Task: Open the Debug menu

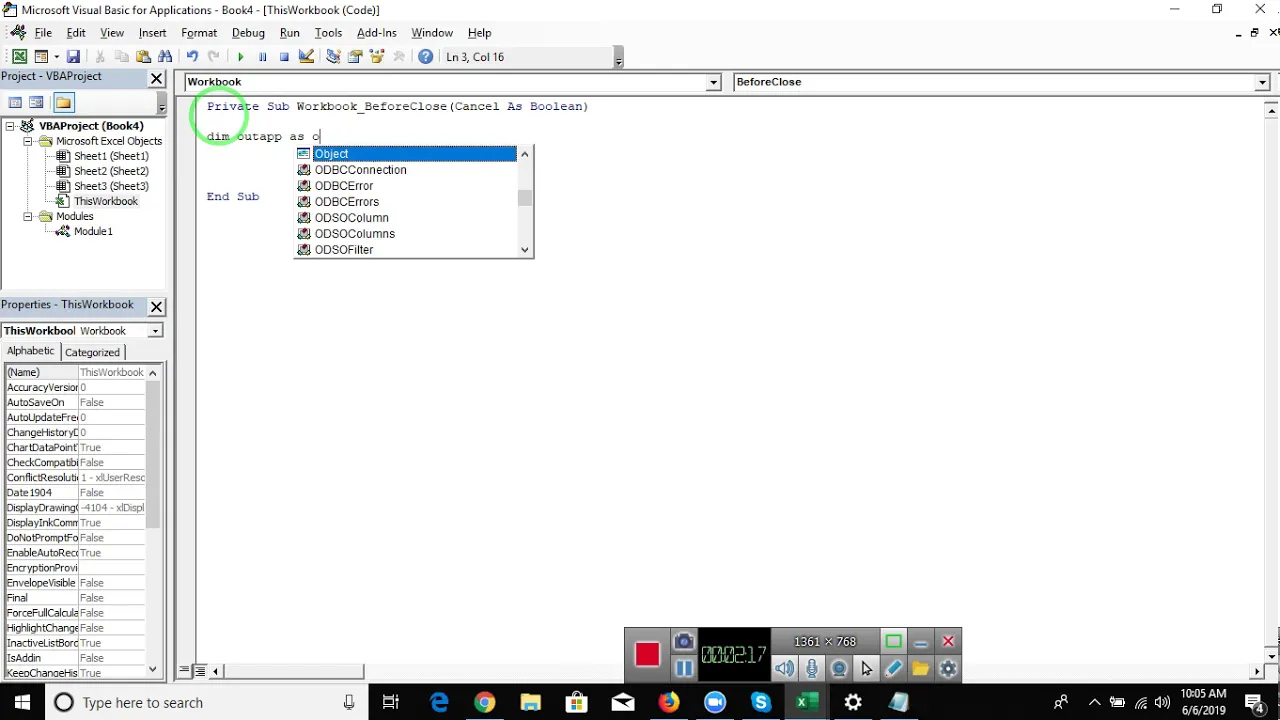Action: click(248, 33)
